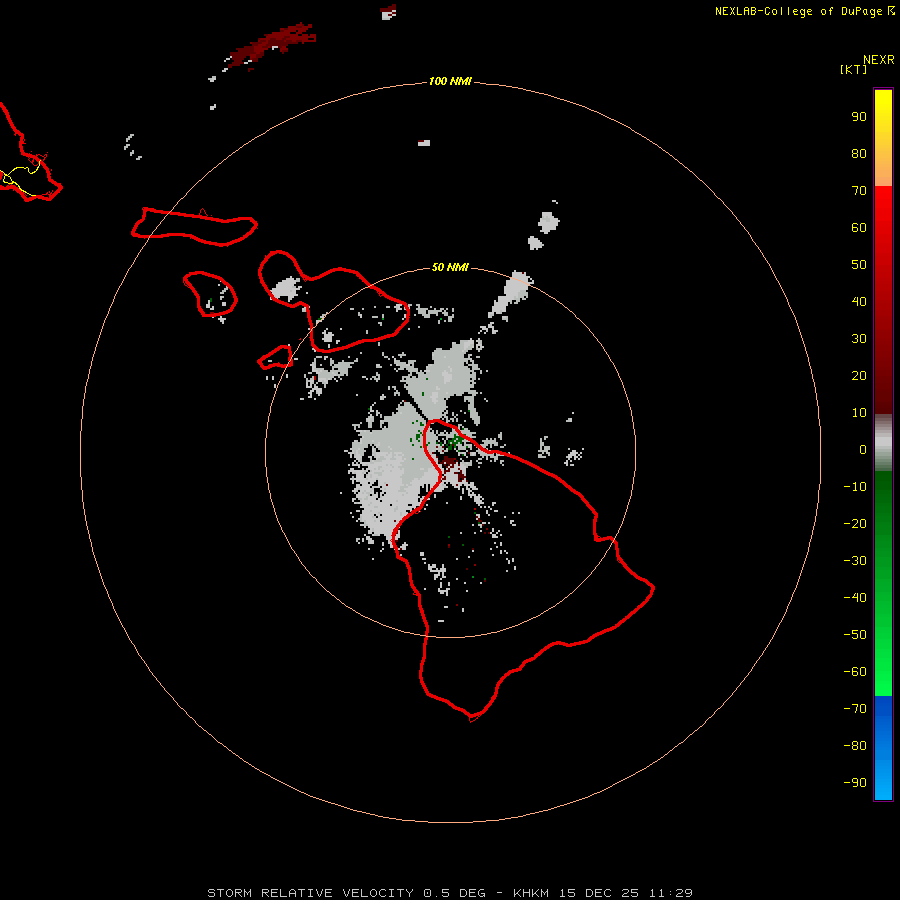Image resolution: width=900 pixels, height=900 pixels.
Task: Pick the blue bottom segment of the color bar
Action: tap(883, 748)
